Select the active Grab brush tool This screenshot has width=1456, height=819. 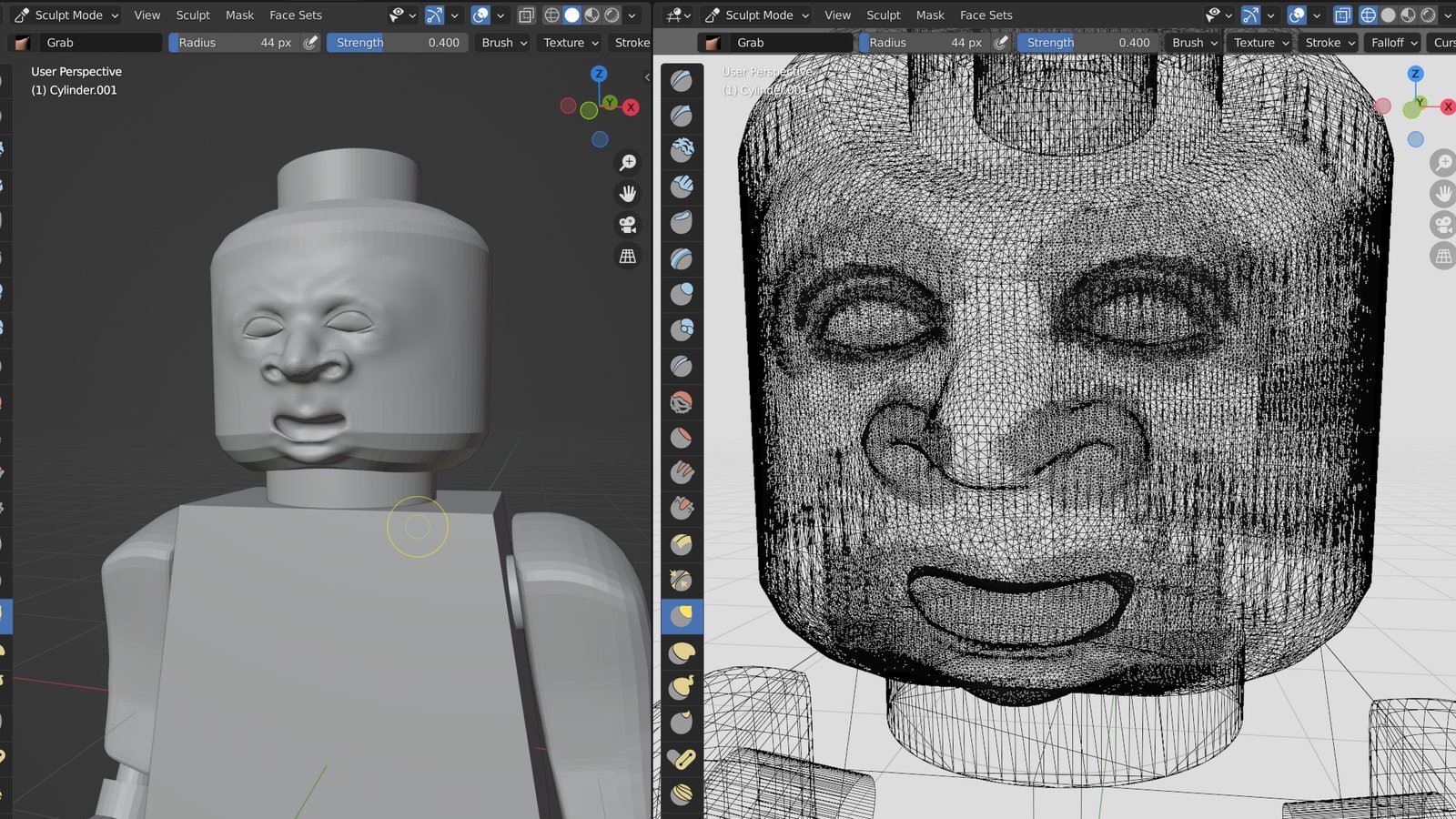tap(682, 616)
